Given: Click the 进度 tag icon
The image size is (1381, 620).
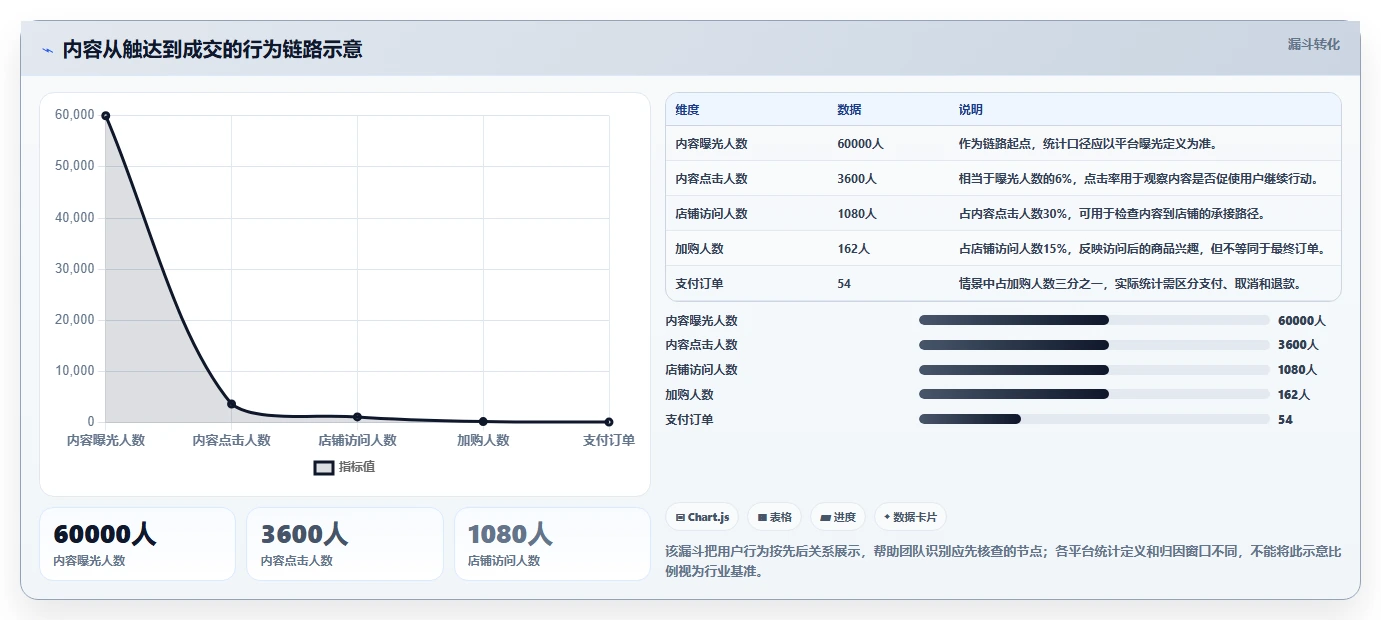Looking at the screenshot, I should click(x=825, y=517).
